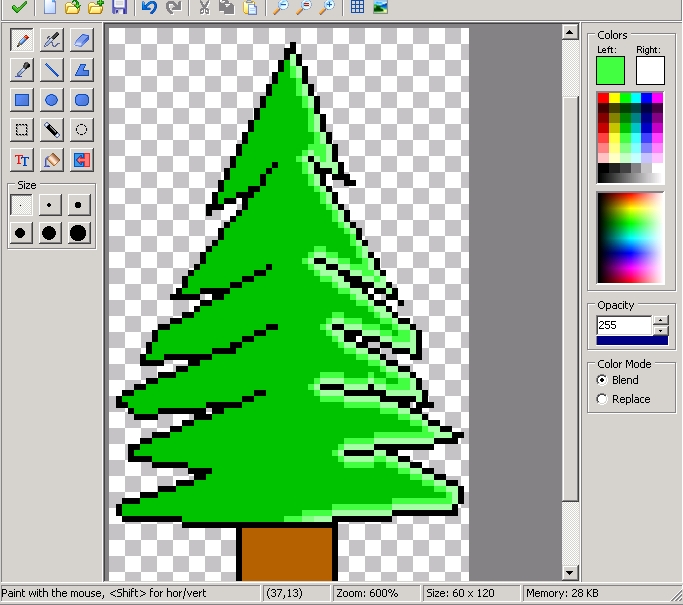Click the Left color green swatch
This screenshot has width=683, height=605.
coord(610,70)
